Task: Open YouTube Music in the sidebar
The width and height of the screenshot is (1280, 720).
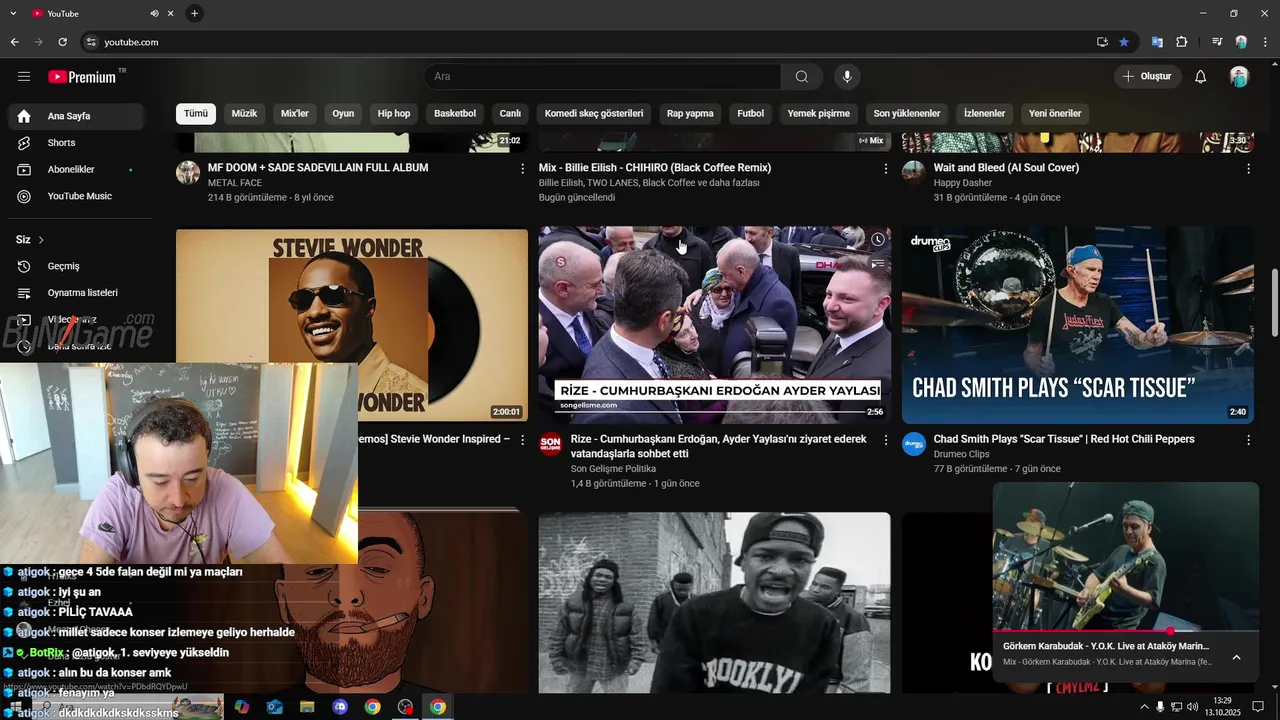Action: pyautogui.click(x=76, y=196)
